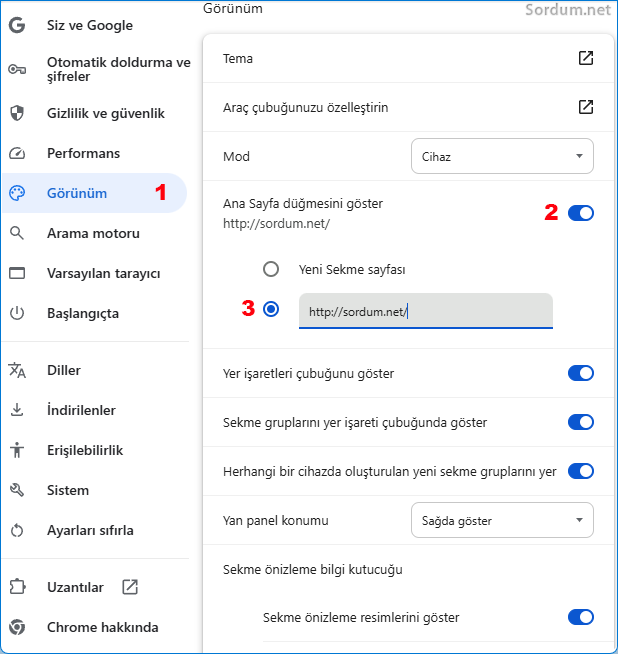
Task: Click the power icon for Başlangıçta
Action: point(17,313)
